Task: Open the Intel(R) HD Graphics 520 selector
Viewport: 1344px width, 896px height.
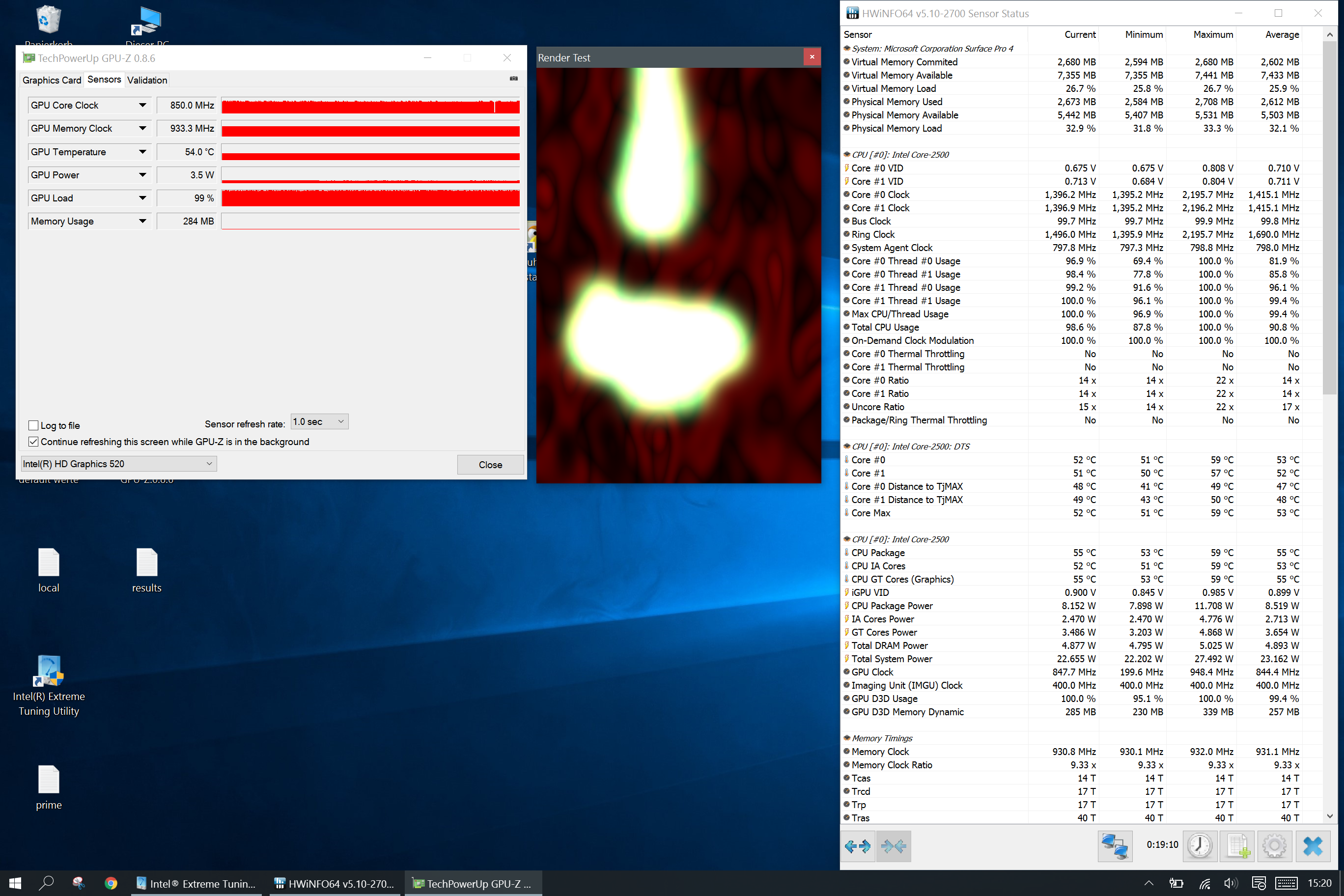Action: coord(118,464)
